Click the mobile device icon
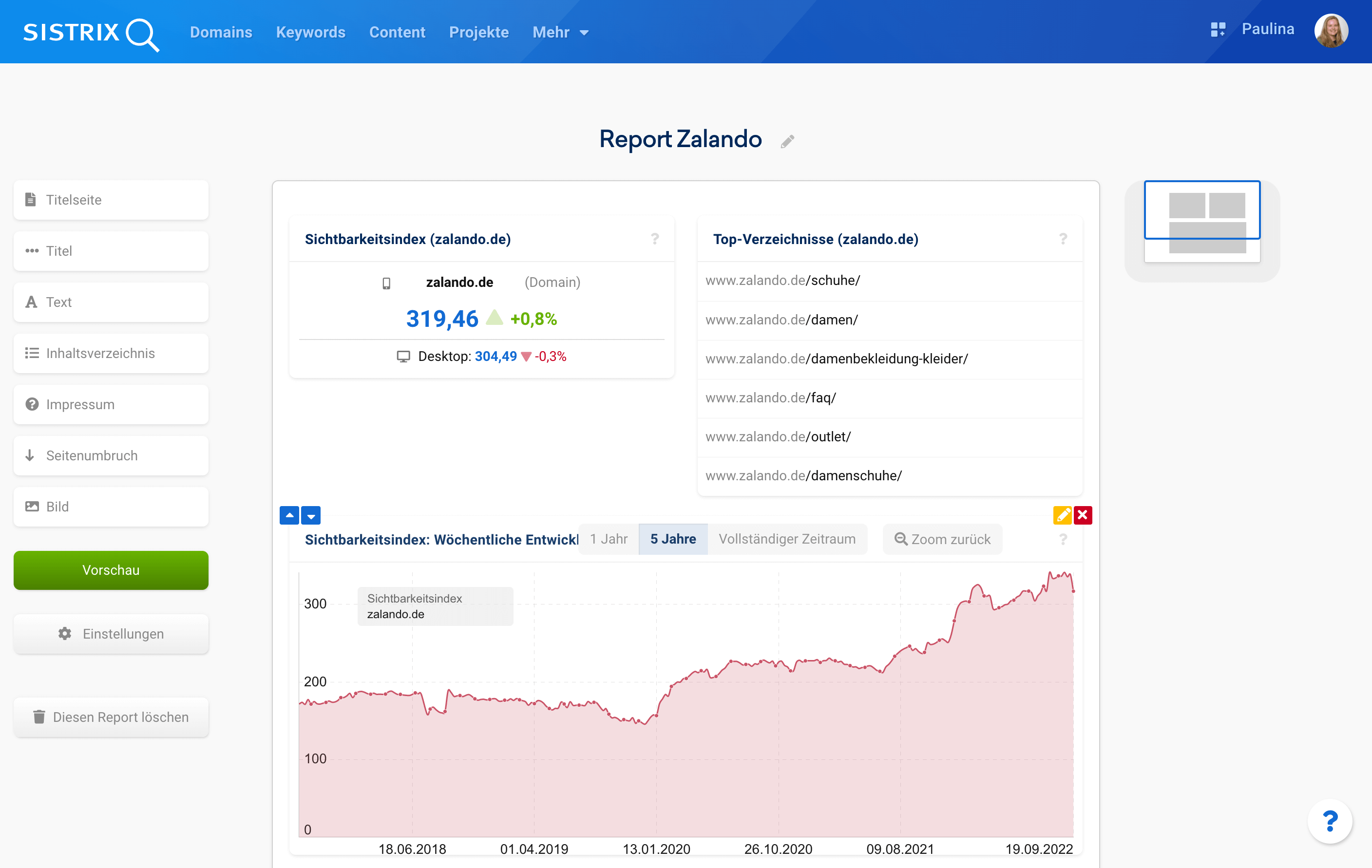The image size is (1372, 868). click(386, 283)
